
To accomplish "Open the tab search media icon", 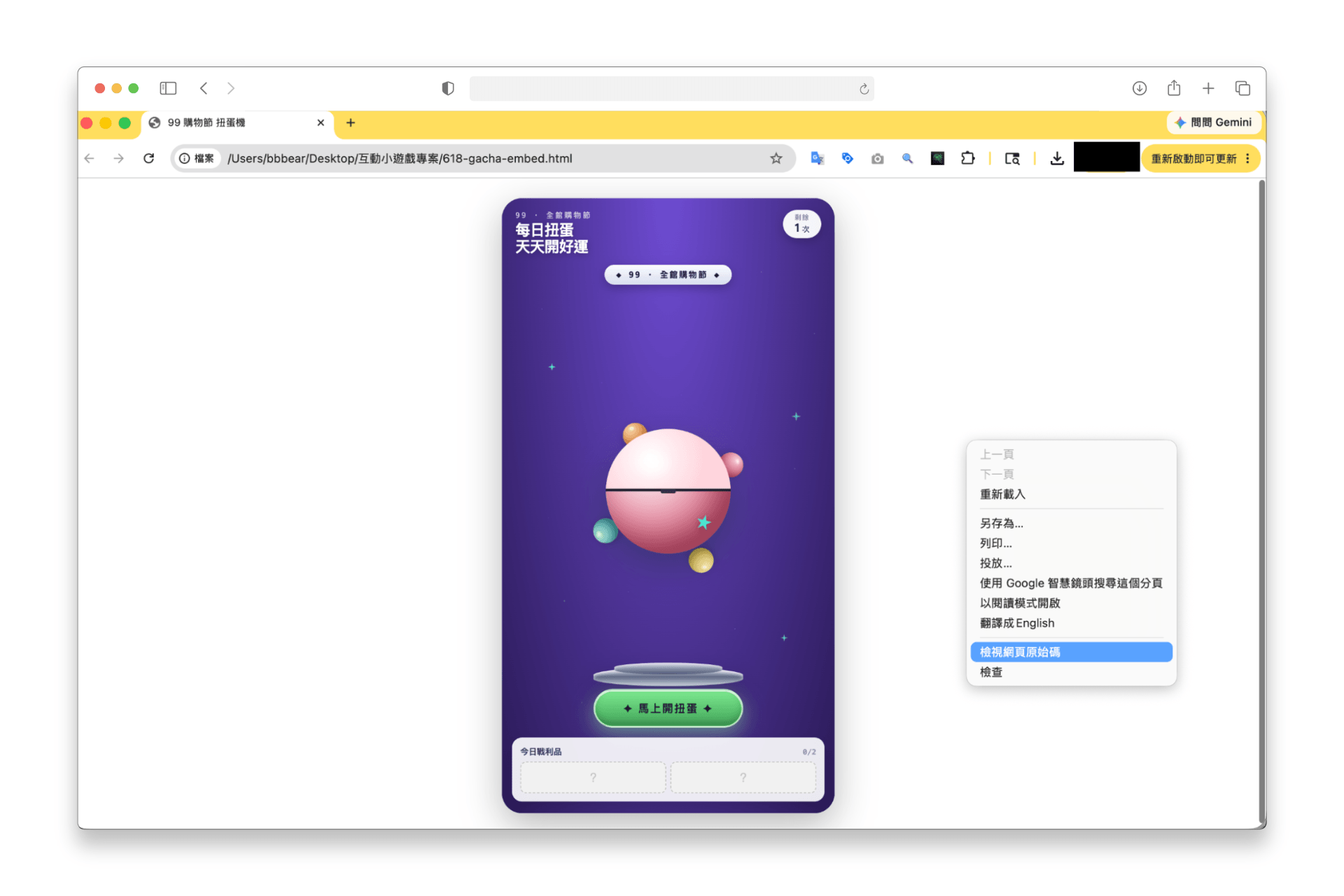I will pyautogui.click(x=1012, y=159).
